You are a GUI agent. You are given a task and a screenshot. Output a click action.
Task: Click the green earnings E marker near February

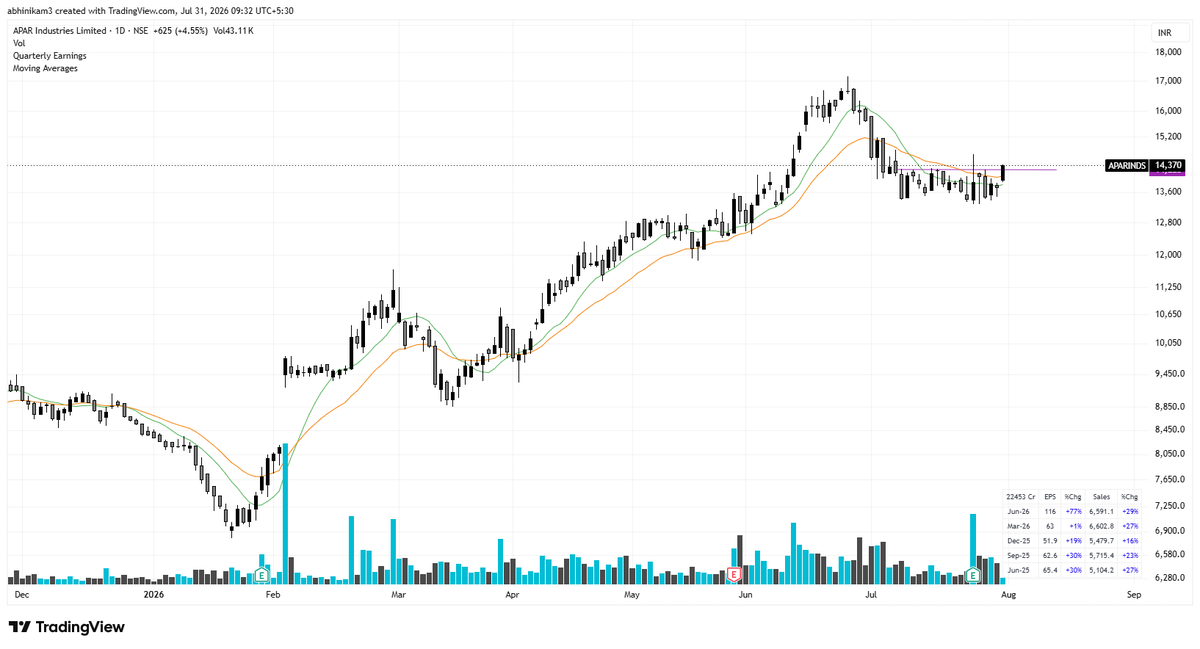(261, 575)
